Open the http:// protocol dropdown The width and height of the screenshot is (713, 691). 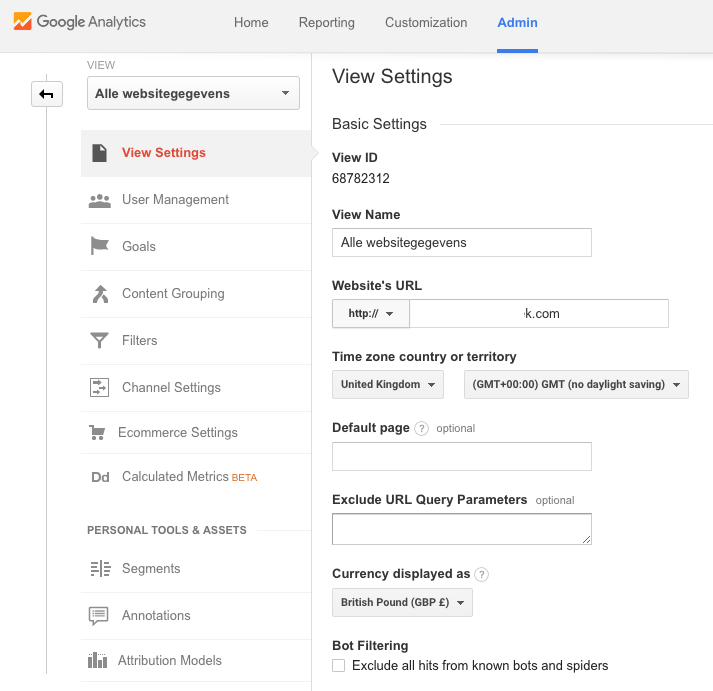click(371, 313)
